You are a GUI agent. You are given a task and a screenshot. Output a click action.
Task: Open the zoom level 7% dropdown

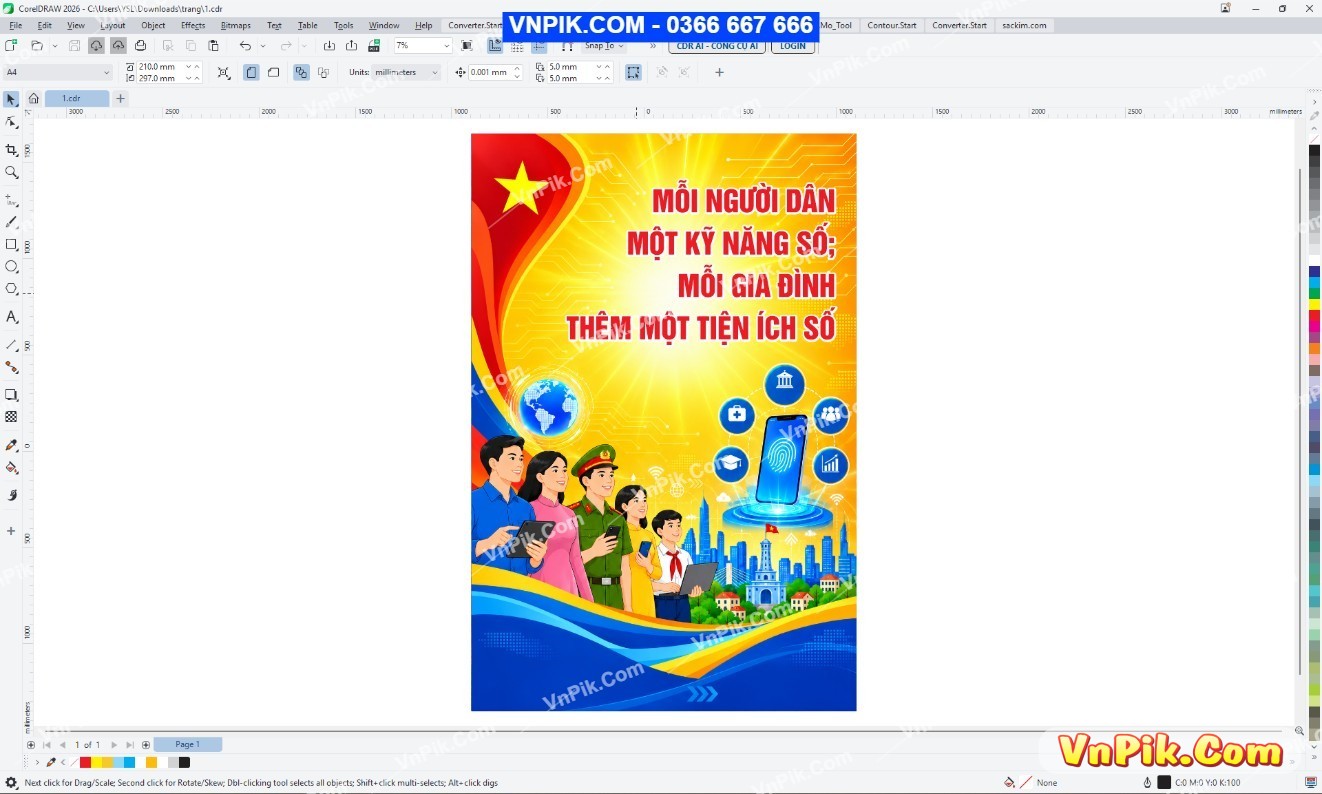coord(446,46)
